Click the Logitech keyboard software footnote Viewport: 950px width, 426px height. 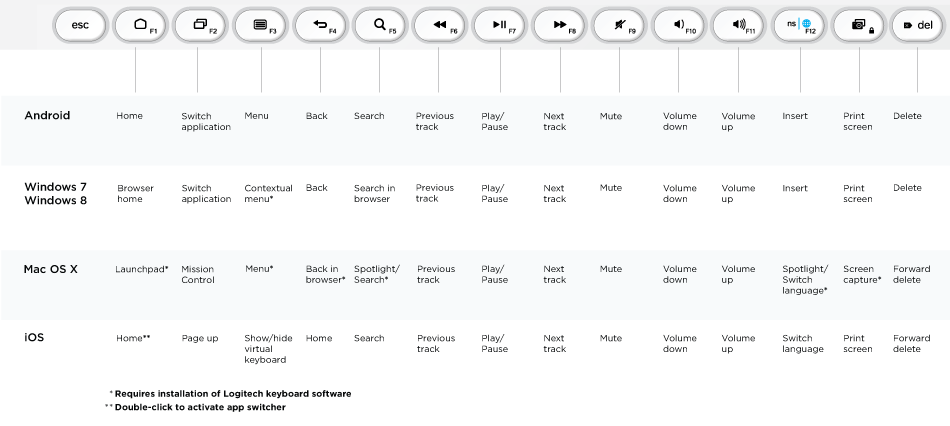point(230,394)
